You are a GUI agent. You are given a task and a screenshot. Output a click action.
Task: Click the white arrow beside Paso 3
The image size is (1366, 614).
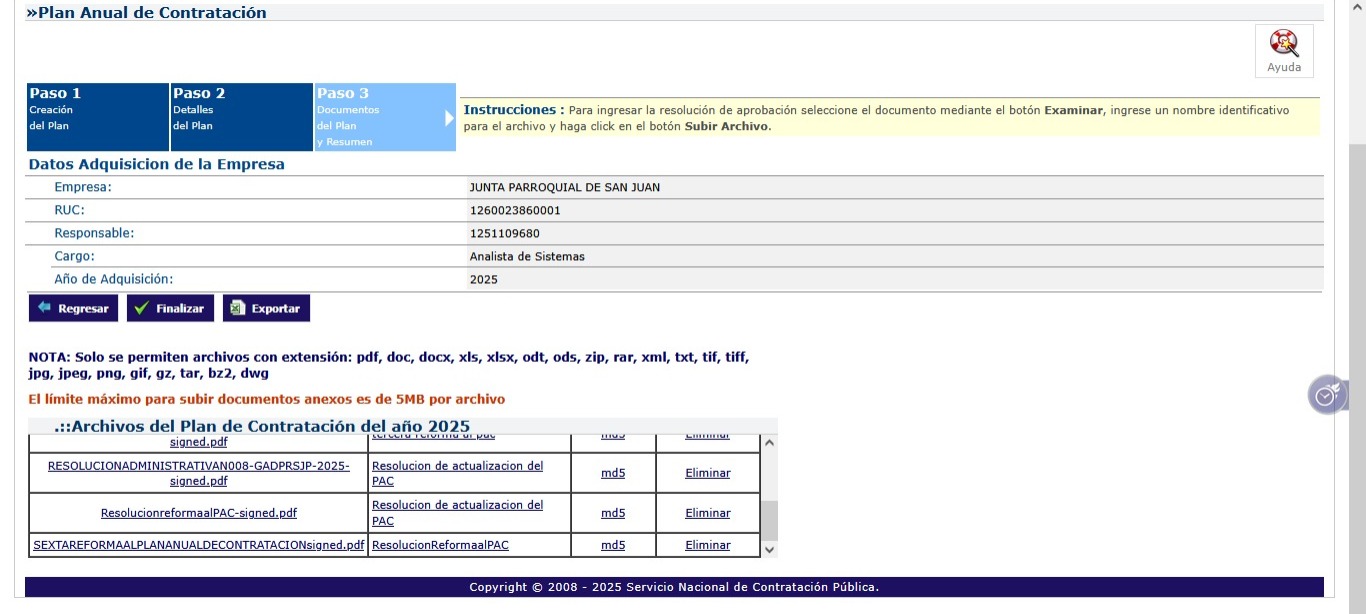tap(449, 118)
